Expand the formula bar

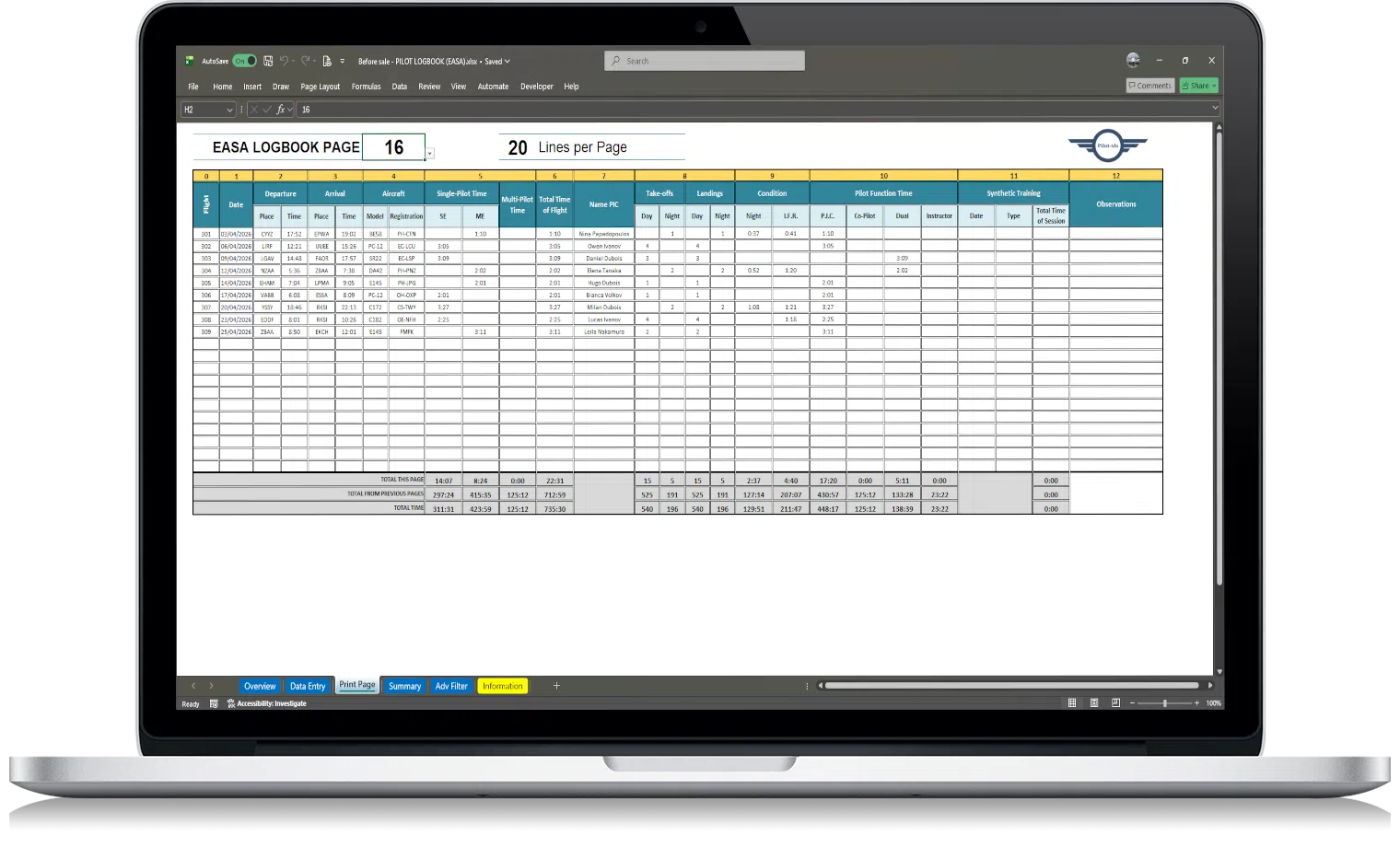click(1215, 109)
